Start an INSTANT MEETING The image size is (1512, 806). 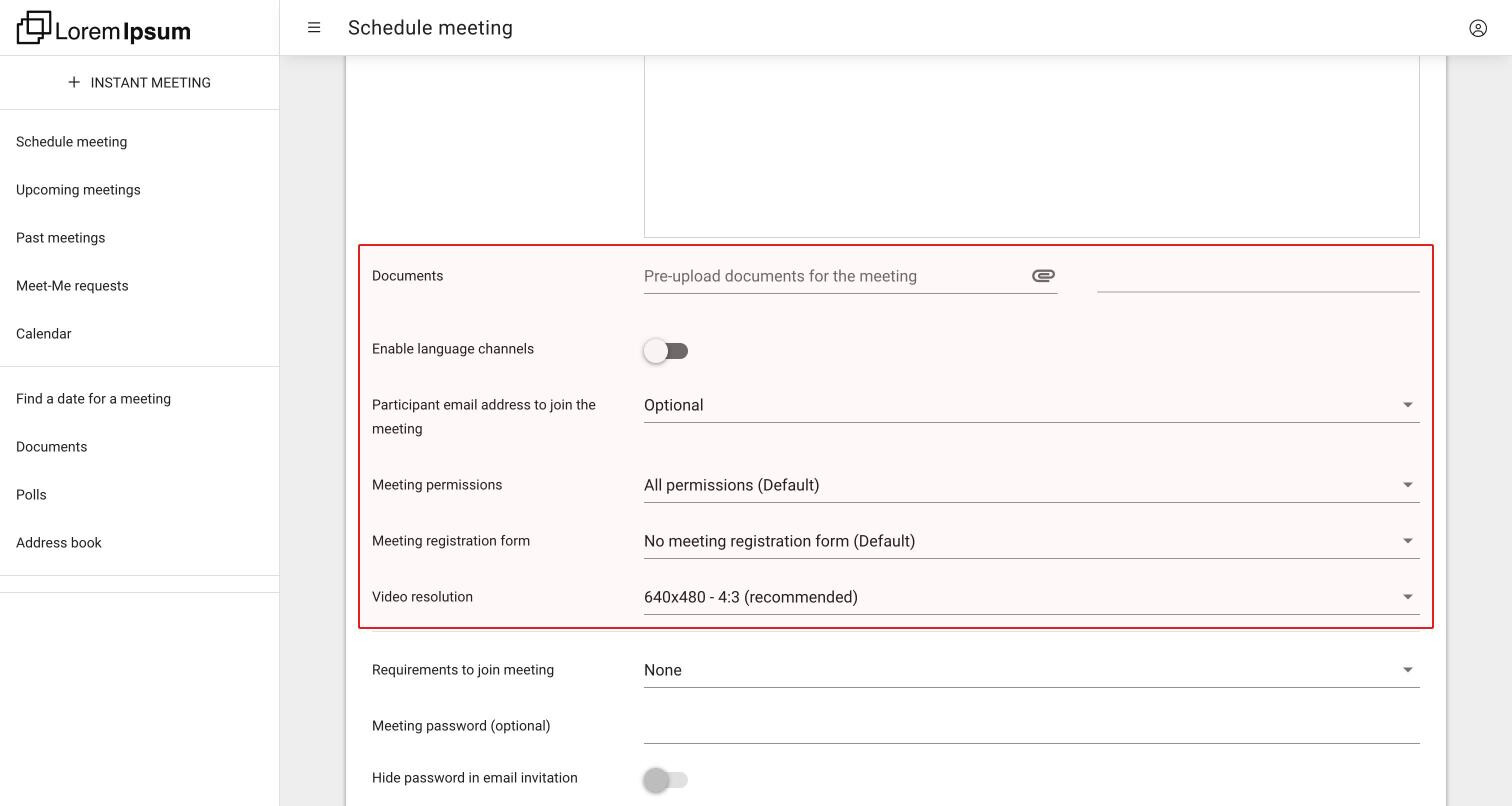(139, 82)
